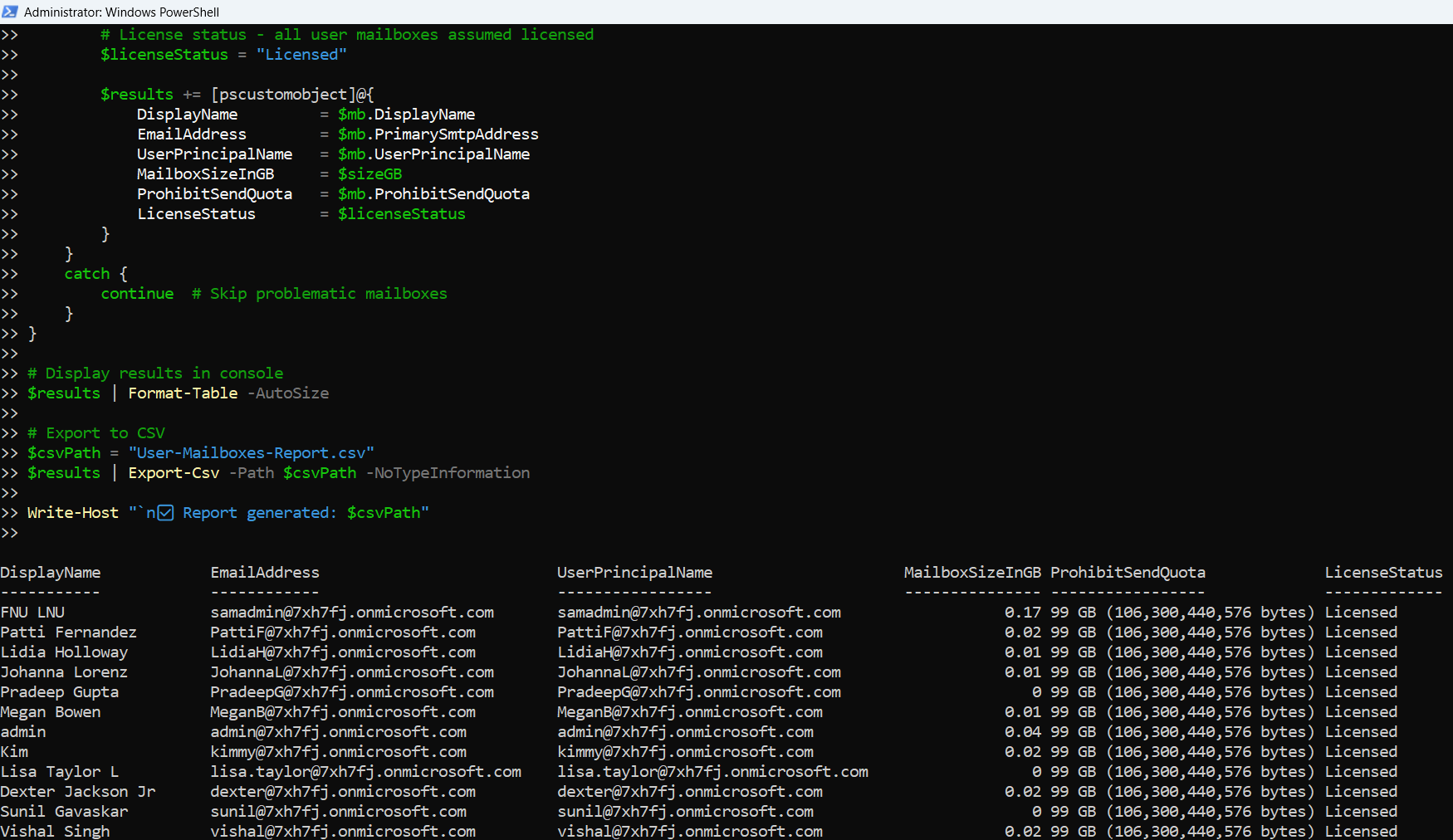Click the catch keyword in script
Screen dimensions: 1453x840
(87, 274)
